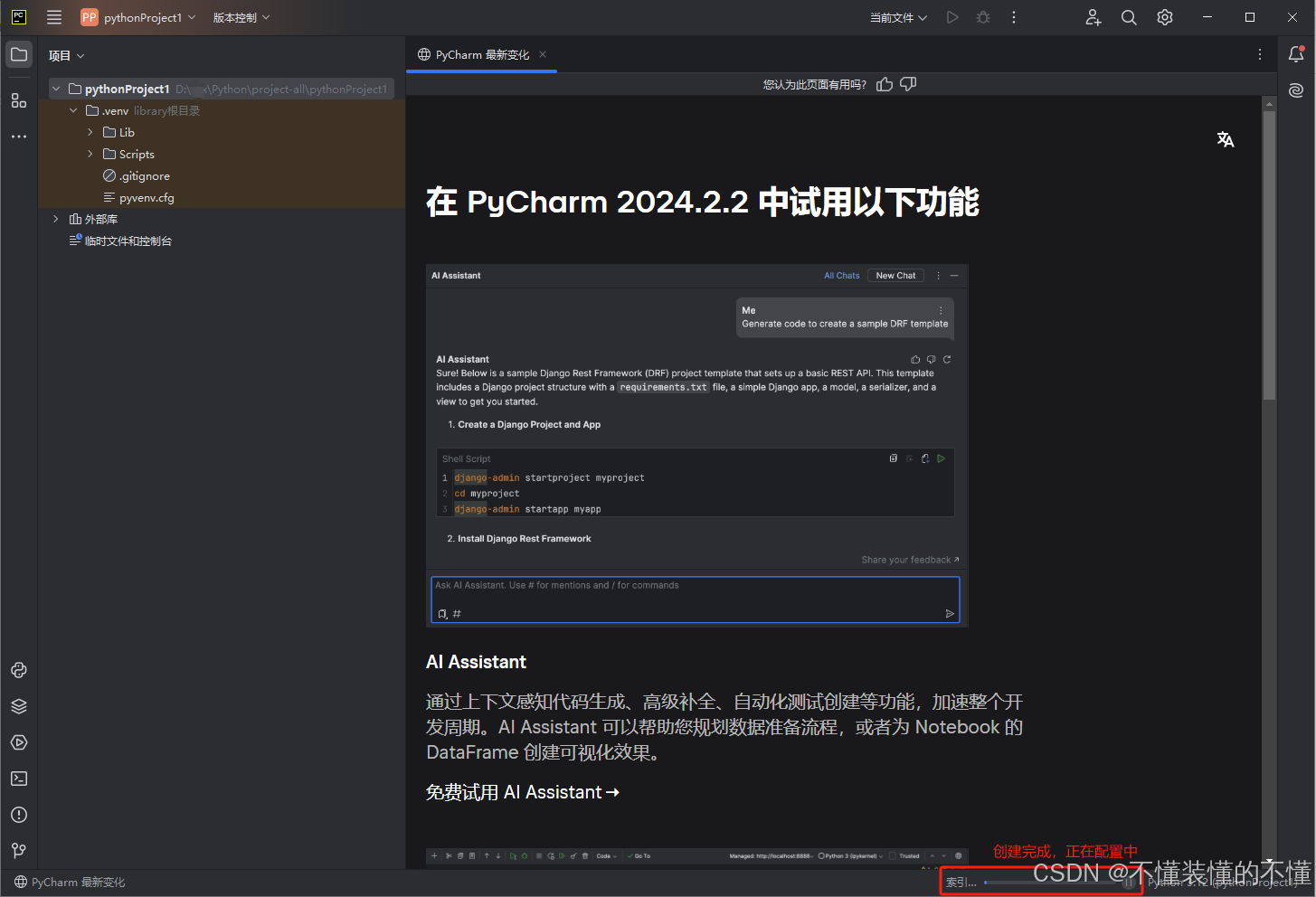
Task: Open IDE settings gear
Action: pos(1165,17)
